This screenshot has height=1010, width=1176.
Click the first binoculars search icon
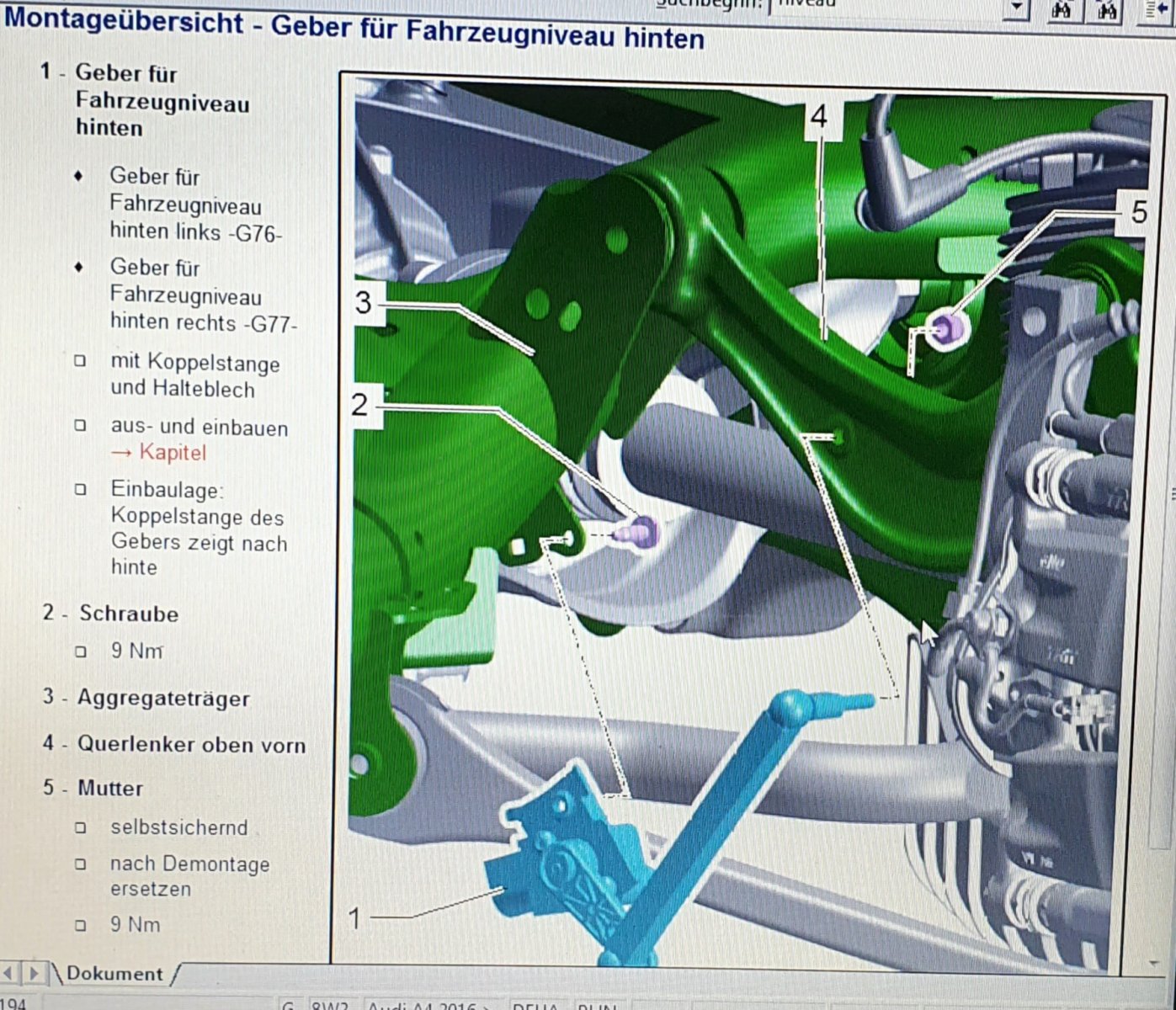pyautogui.click(x=1062, y=9)
